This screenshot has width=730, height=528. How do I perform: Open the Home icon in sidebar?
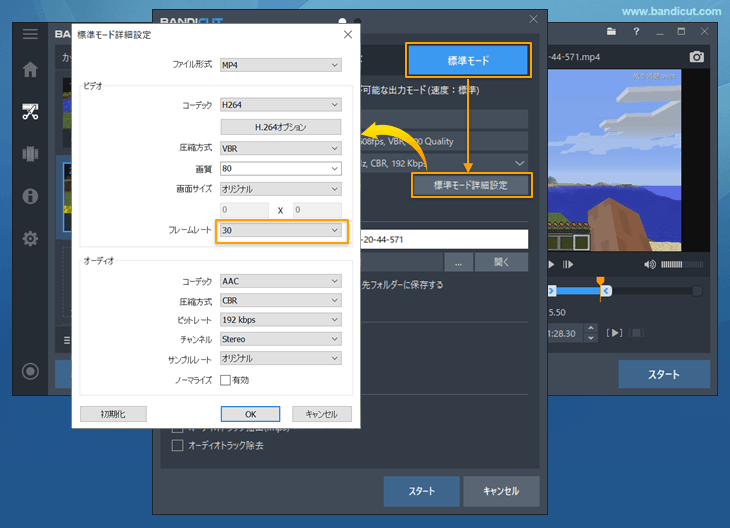pyautogui.click(x=31, y=70)
